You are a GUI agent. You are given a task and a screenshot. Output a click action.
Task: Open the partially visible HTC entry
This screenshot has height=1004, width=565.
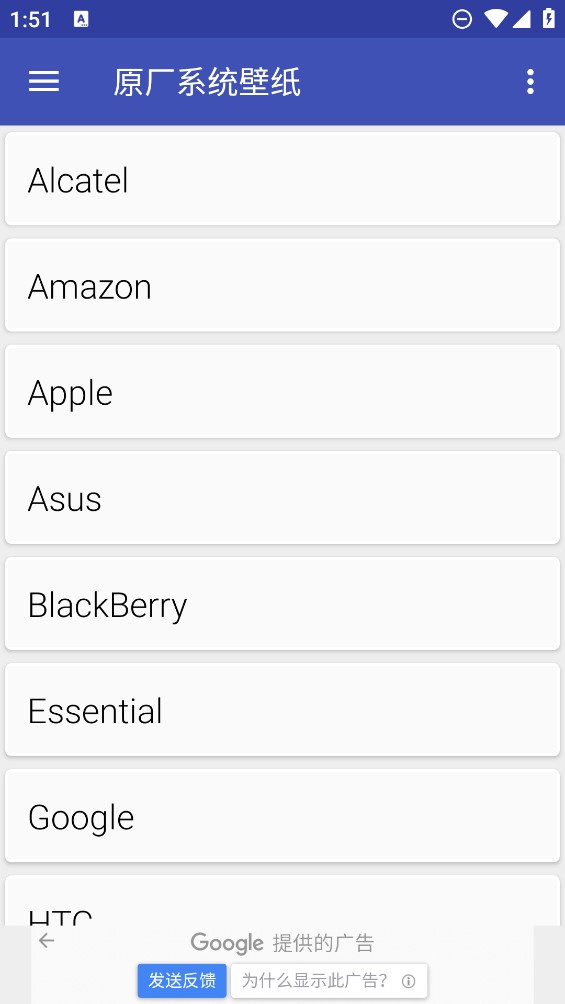click(282, 900)
